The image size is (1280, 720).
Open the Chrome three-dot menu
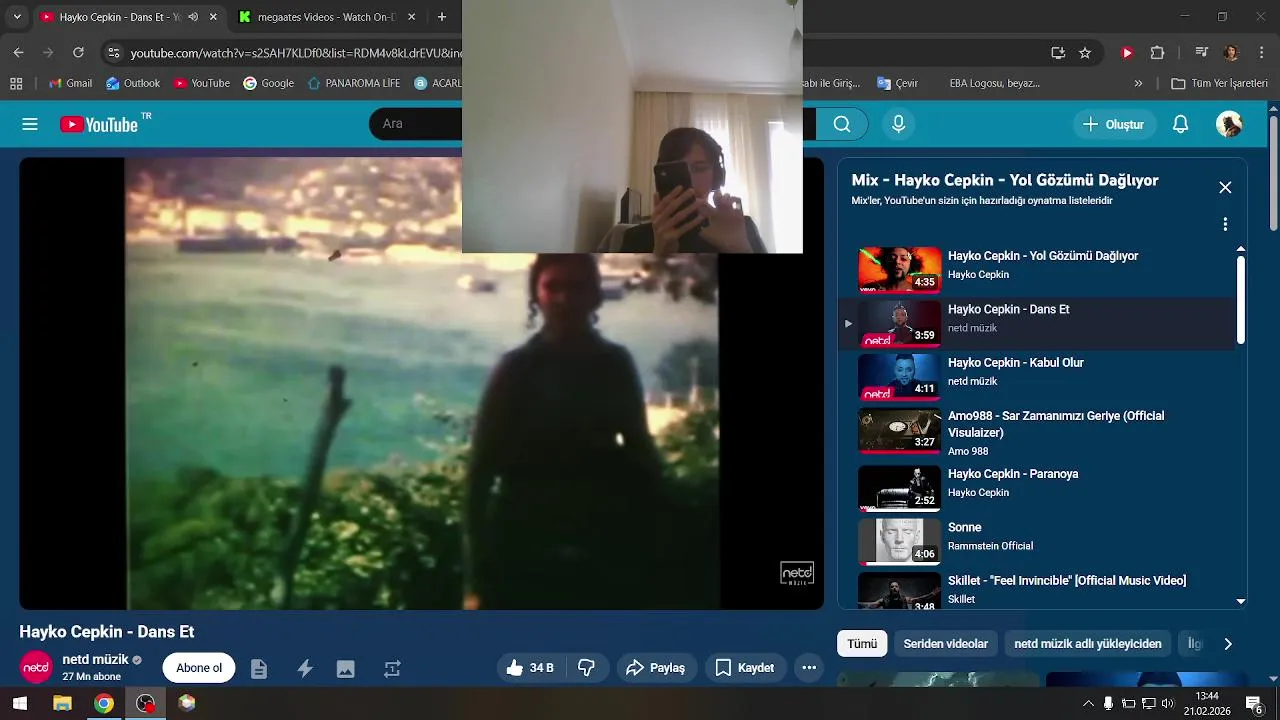pos(1260,53)
